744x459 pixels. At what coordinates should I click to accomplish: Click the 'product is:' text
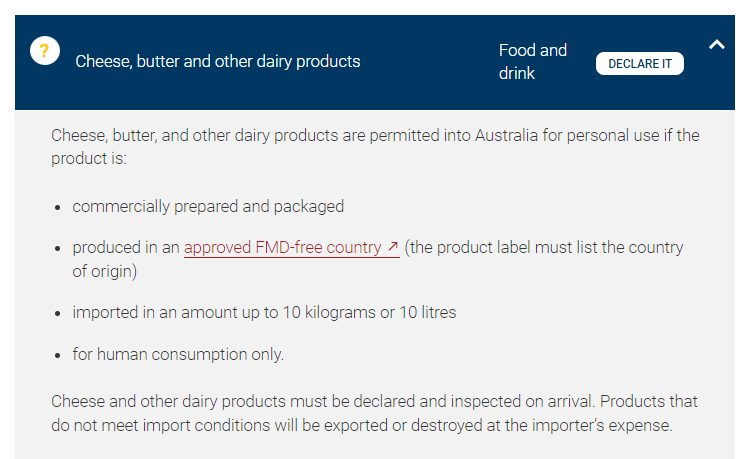(89, 159)
